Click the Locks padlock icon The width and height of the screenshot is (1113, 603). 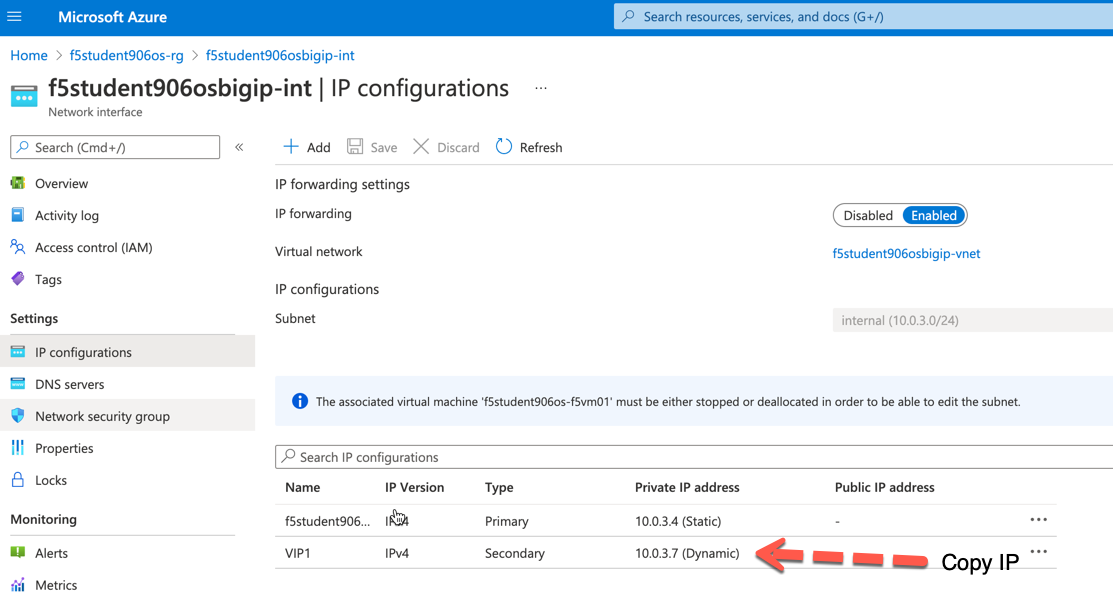pos(18,480)
